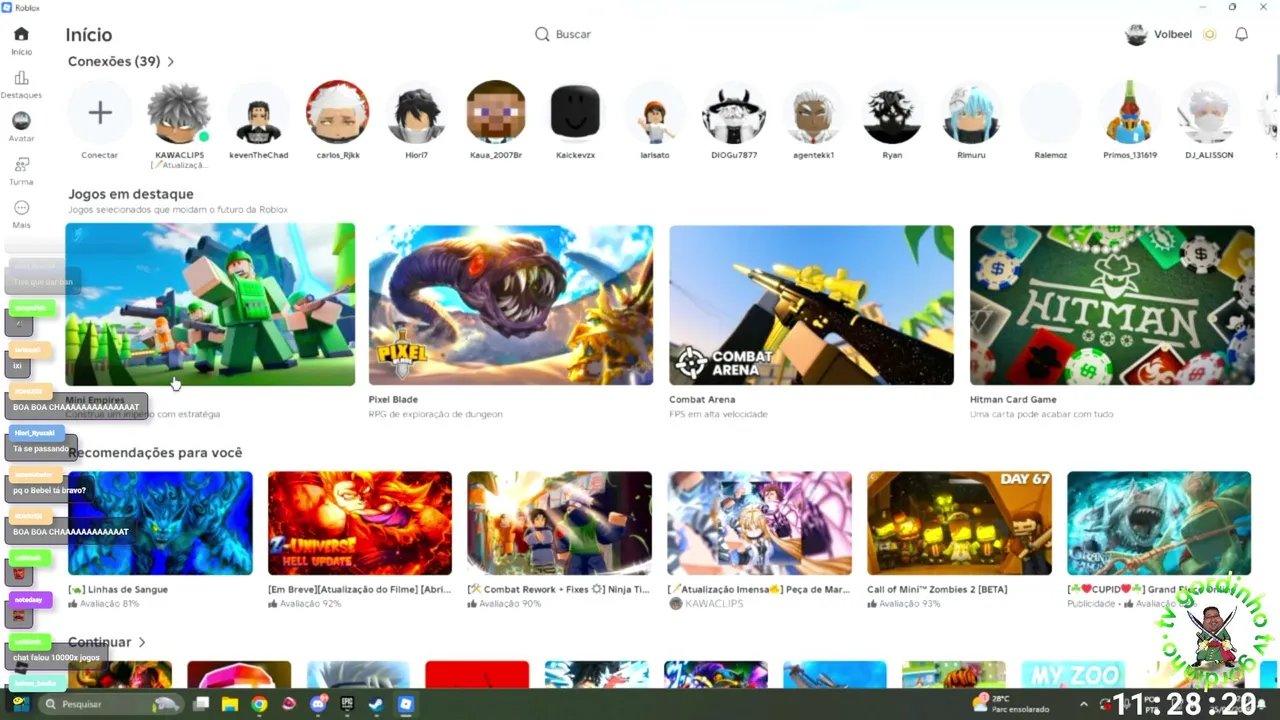Open larisato connection avatar
The image size is (1280, 720).
[655, 112]
